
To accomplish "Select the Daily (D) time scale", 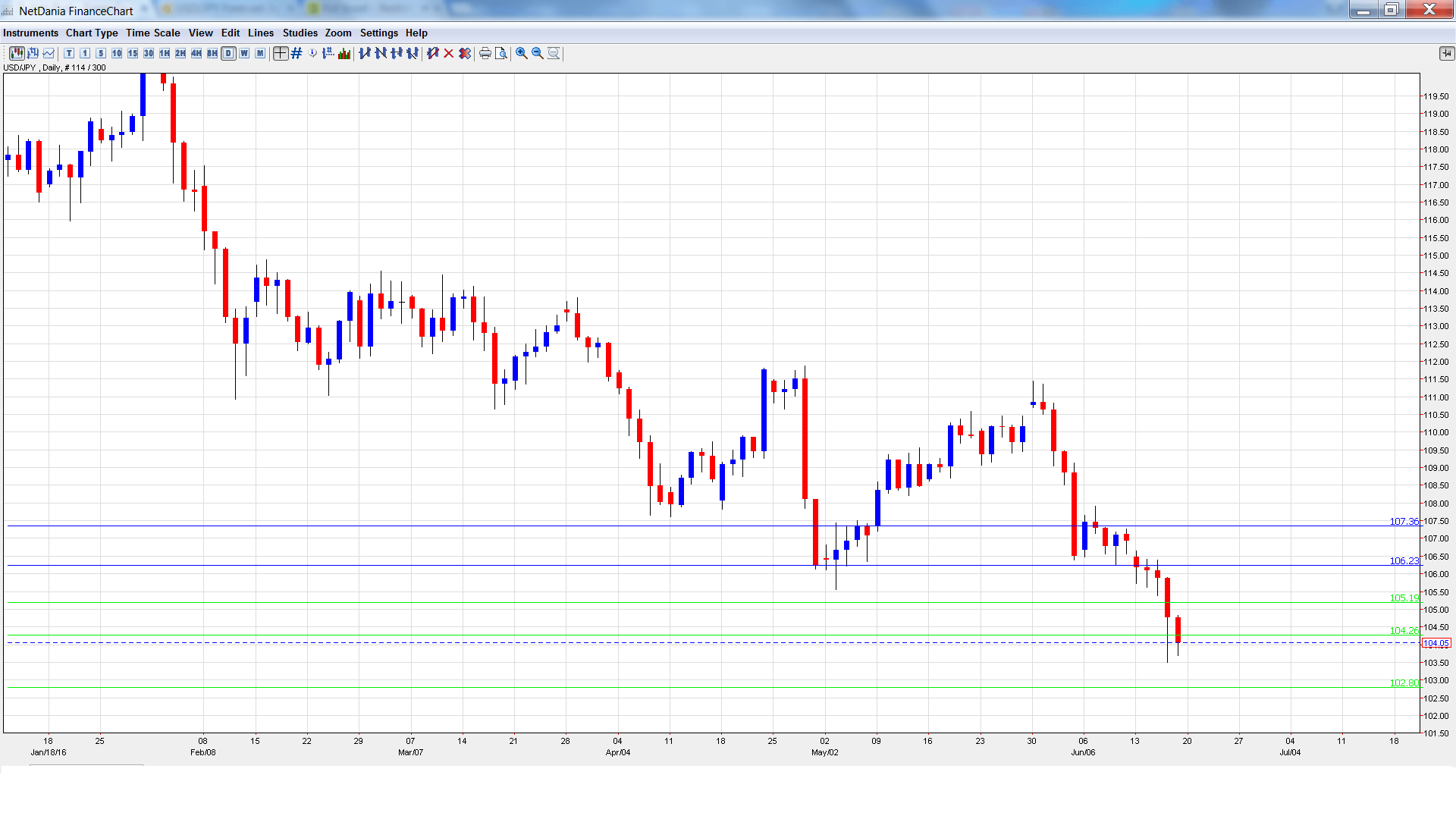I will click(x=228, y=53).
